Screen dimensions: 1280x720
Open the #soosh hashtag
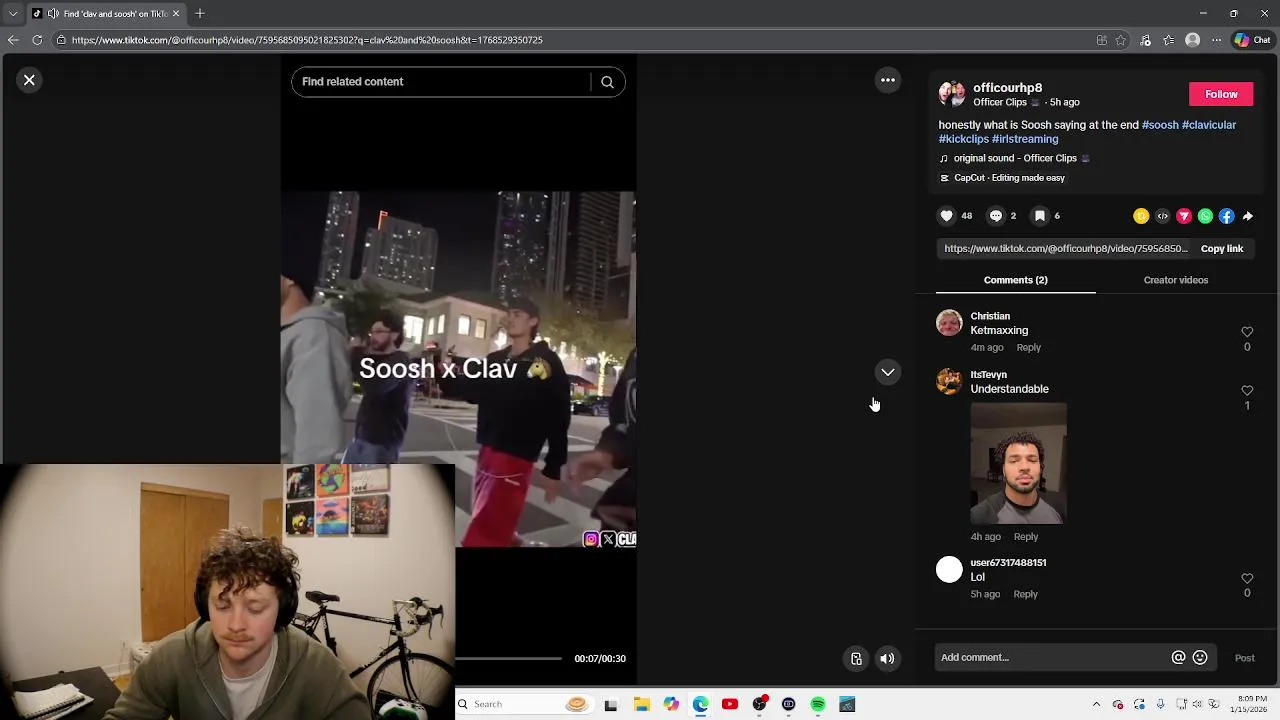point(1160,125)
